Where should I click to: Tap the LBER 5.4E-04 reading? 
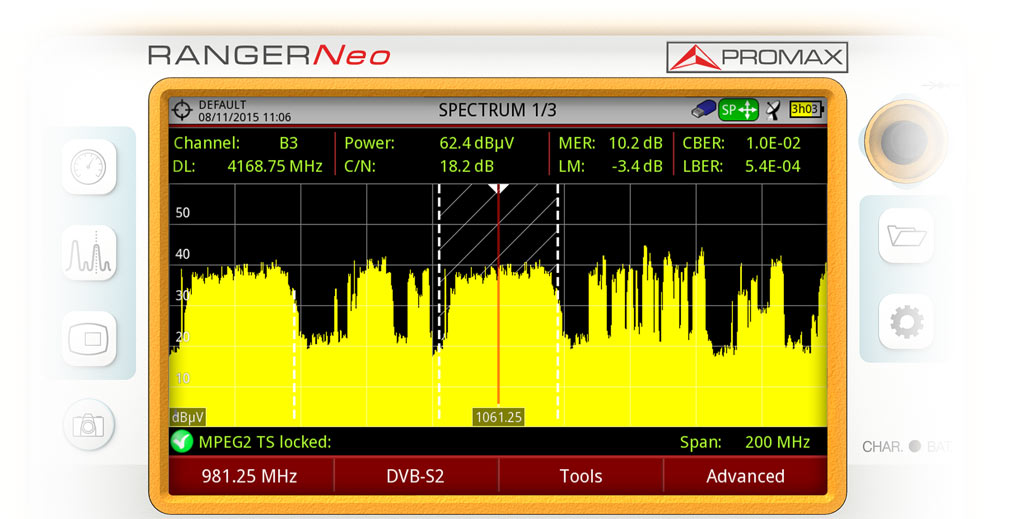[773, 166]
